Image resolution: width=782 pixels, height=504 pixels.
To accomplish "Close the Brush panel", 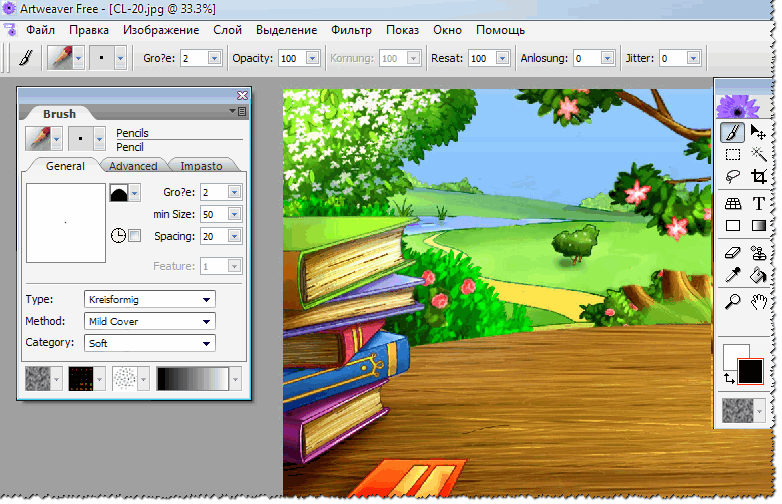I will [x=242, y=95].
